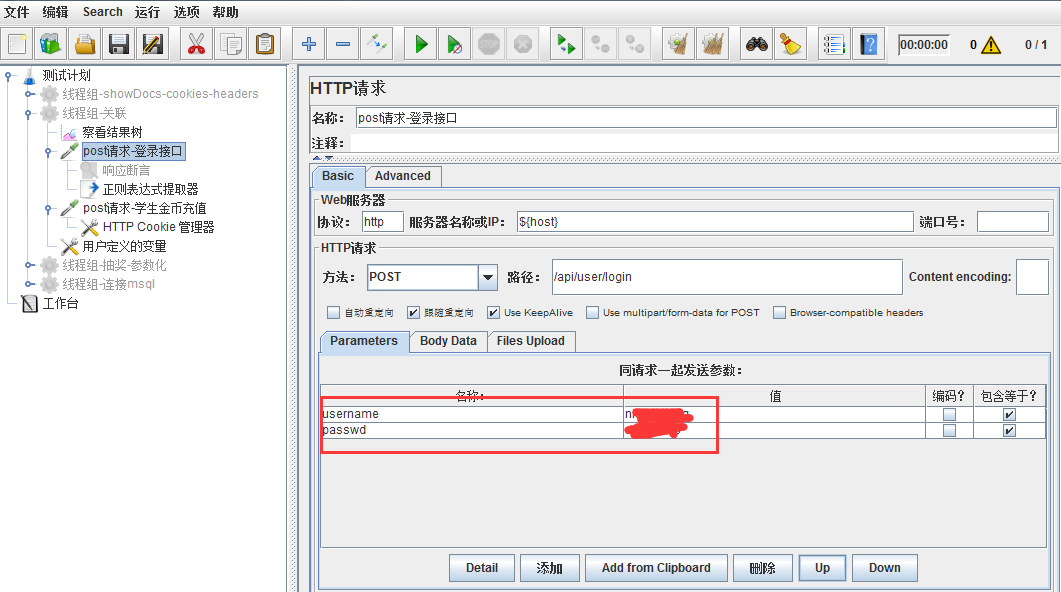The image size is (1061, 592).
Task: Click the Shutdown test icon
Action: coord(522,45)
